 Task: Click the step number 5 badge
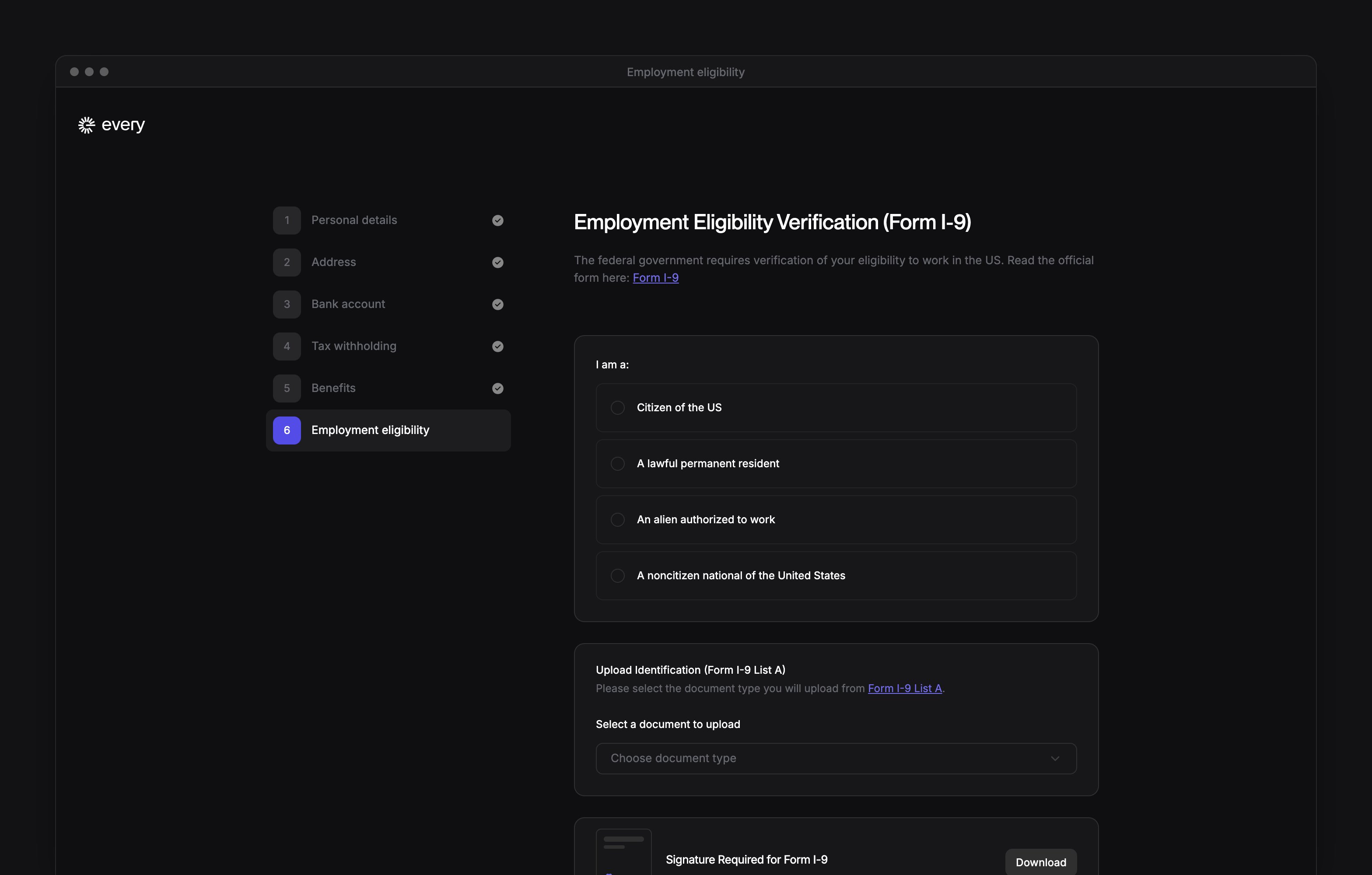click(x=287, y=388)
